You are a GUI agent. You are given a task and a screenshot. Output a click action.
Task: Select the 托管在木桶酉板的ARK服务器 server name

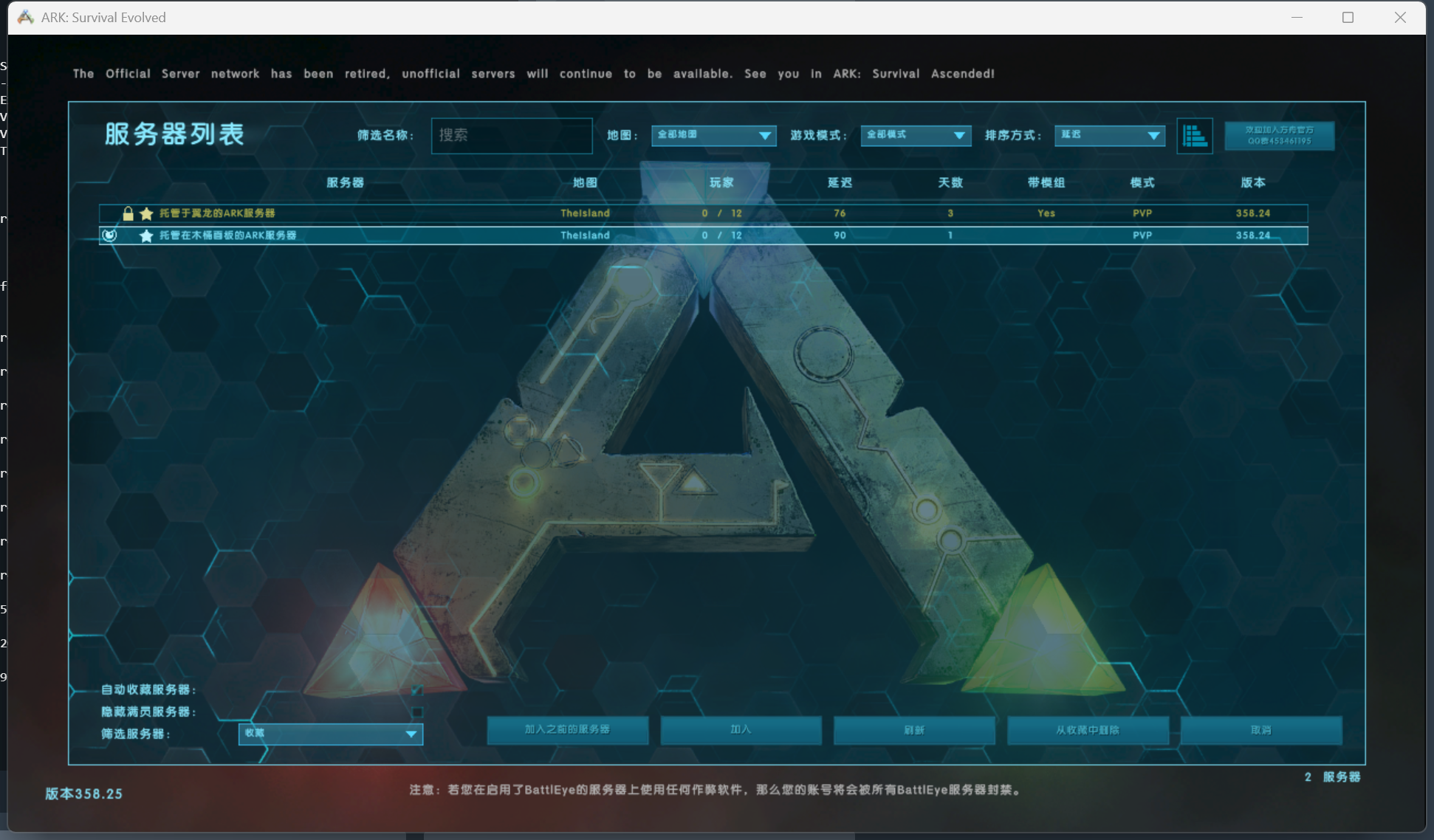point(227,235)
